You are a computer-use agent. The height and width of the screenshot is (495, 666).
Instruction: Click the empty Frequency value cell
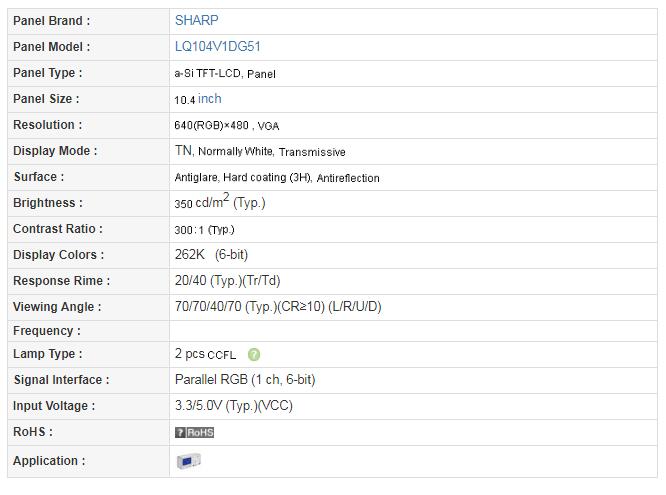point(413,331)
